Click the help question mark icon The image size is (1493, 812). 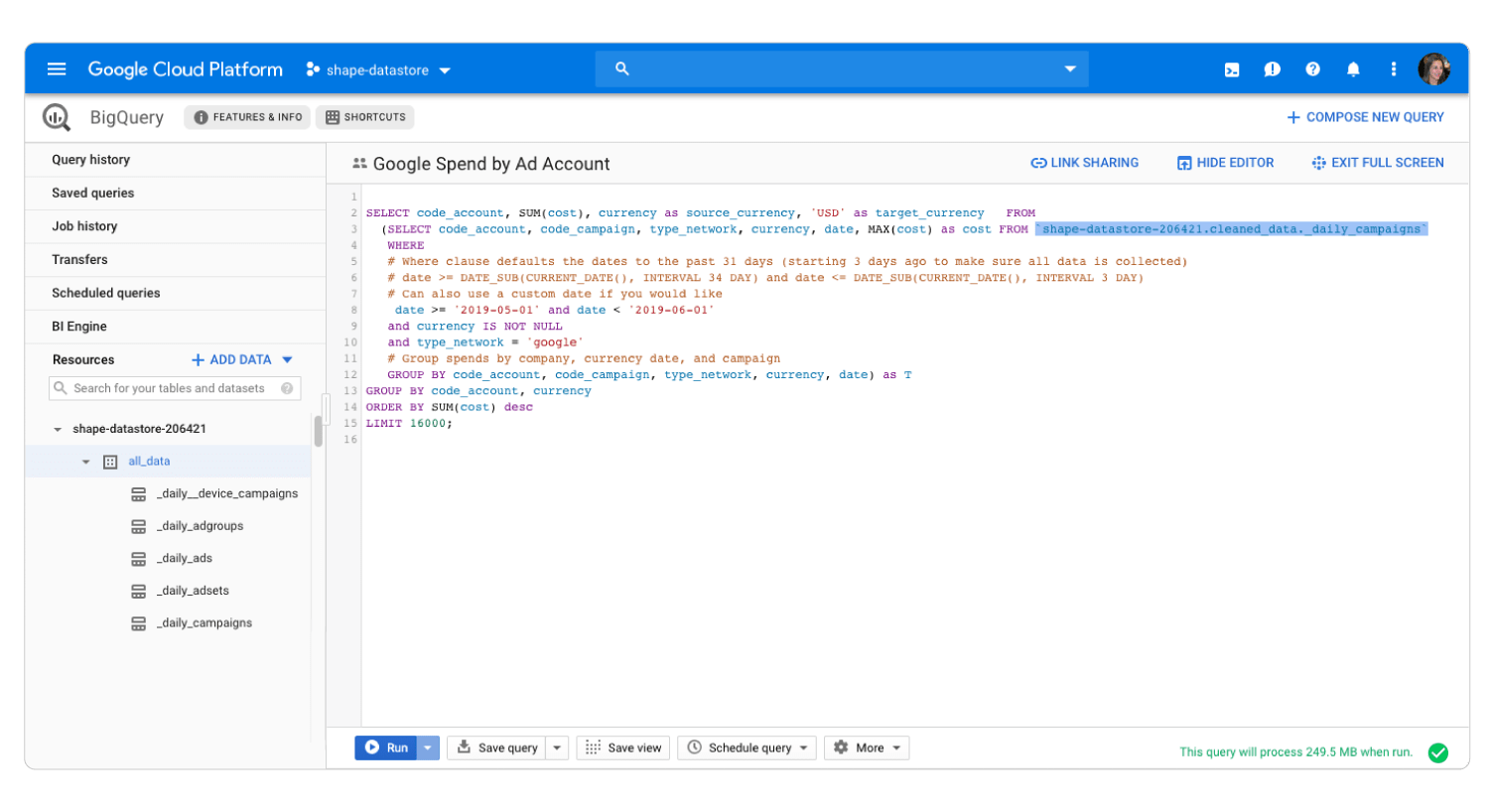(1312, 69)
